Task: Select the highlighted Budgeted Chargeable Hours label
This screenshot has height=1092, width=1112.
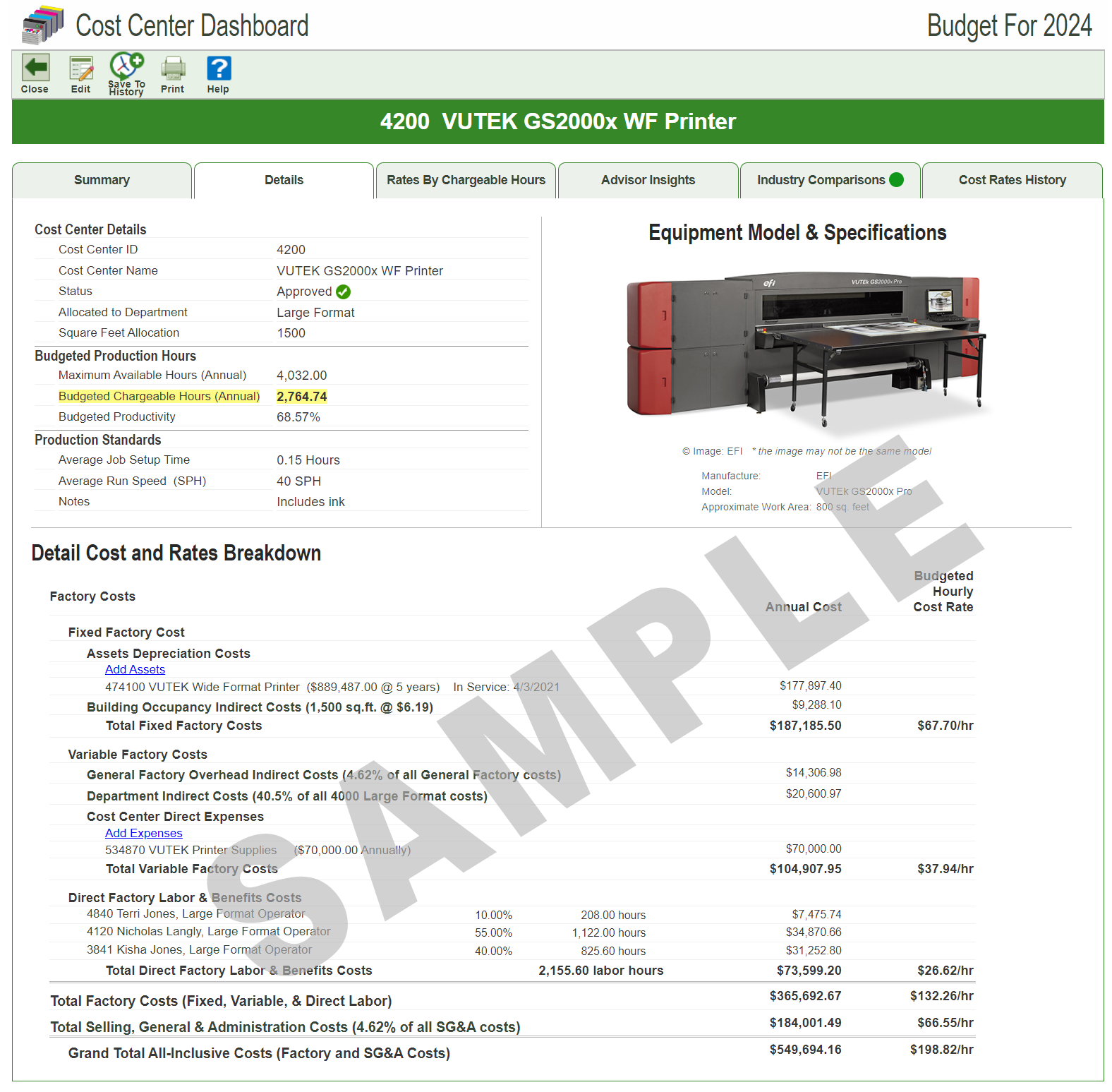Action: (x=159, y=397)
